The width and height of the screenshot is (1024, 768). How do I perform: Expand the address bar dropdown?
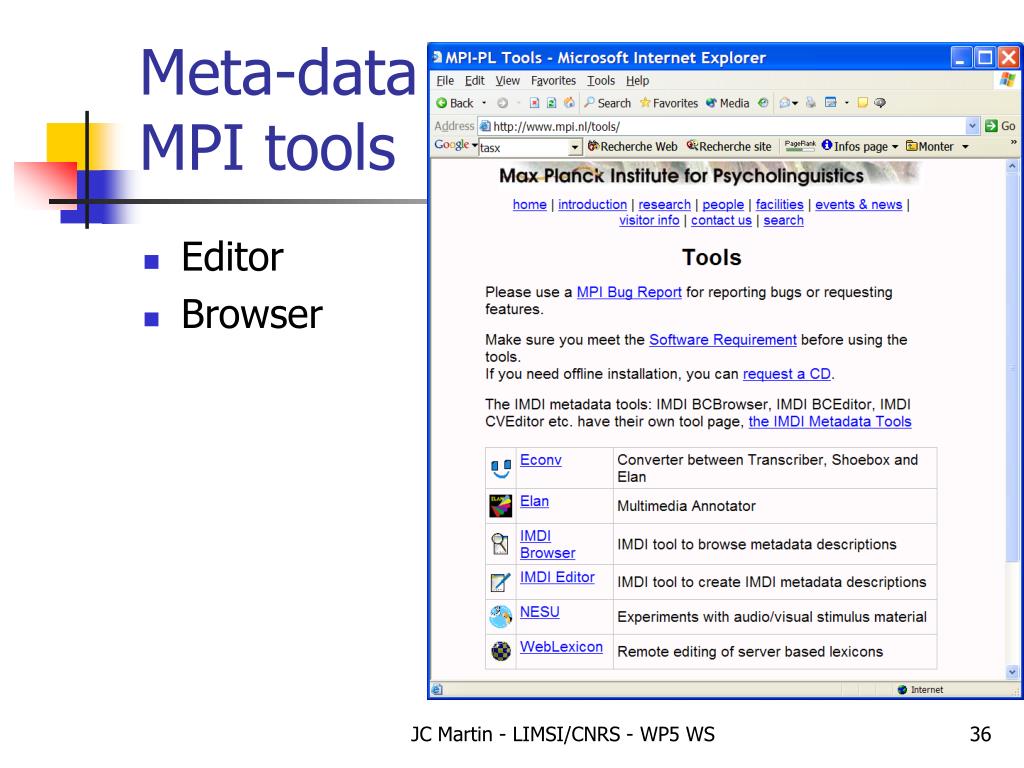[x=972, y=126]
